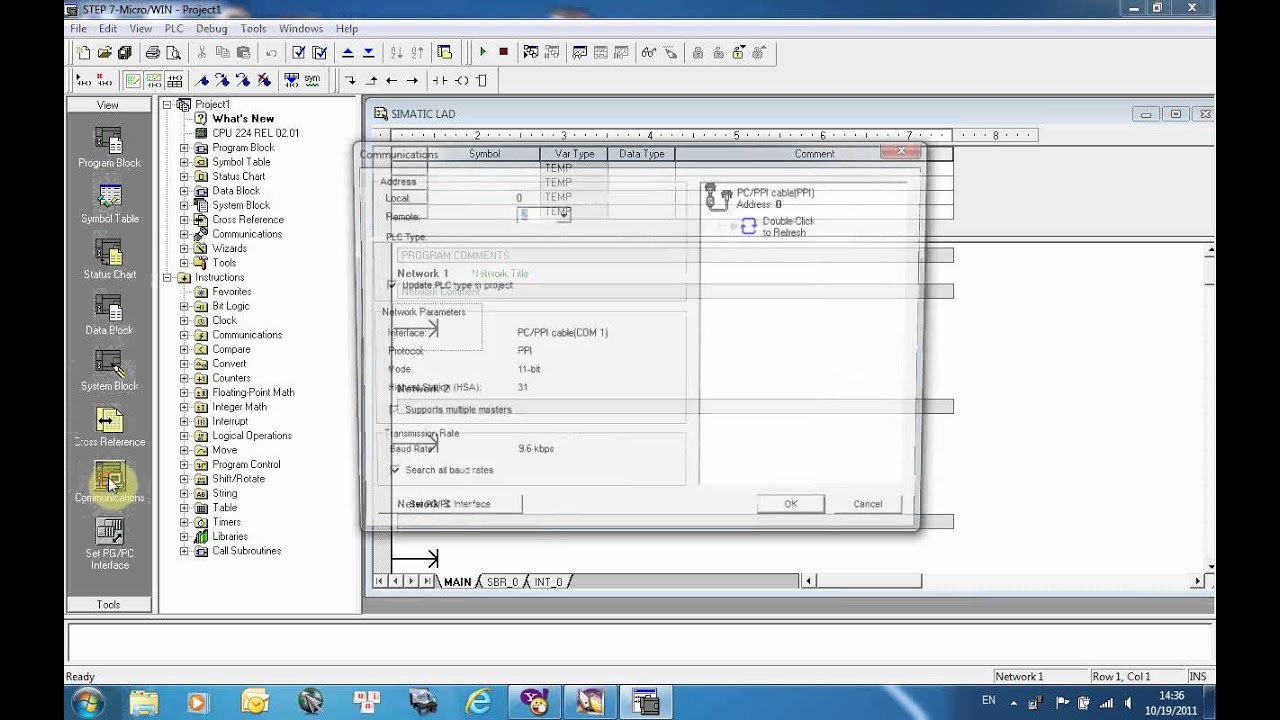Toggle bookmark with the blue flag icon

[x=203, y=80]
